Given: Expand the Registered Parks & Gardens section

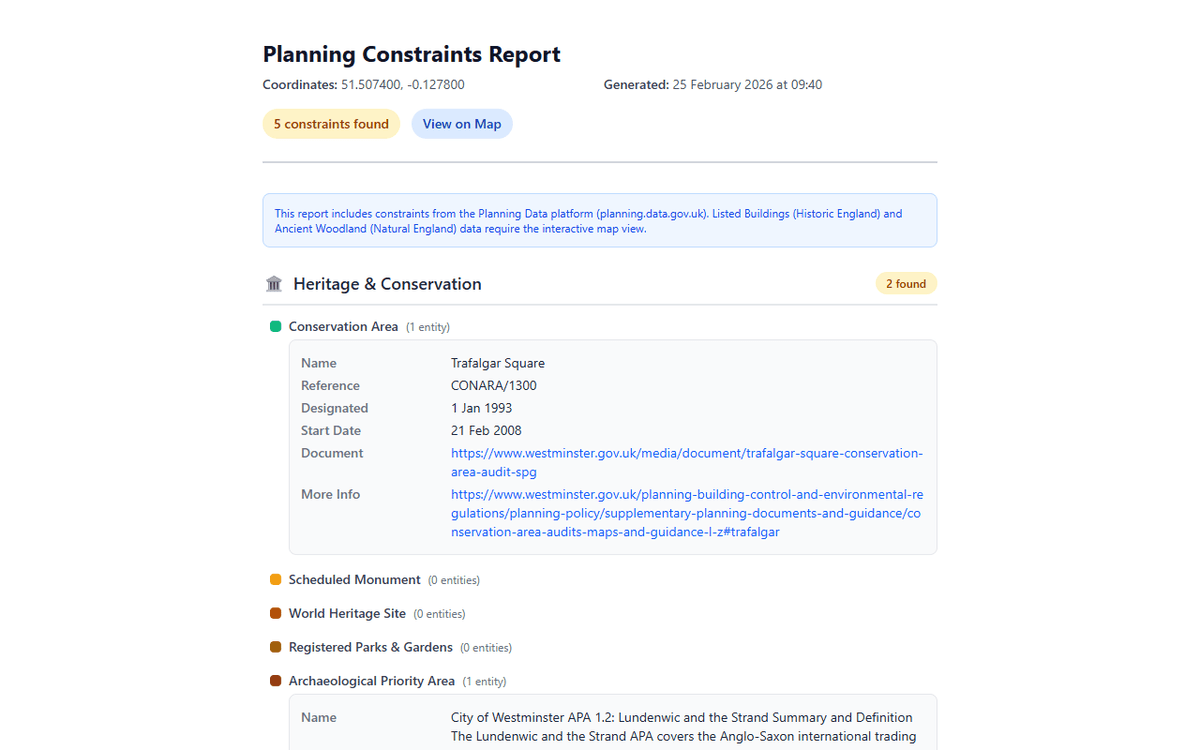Looking at the screenshot, I should pos(369,647).
